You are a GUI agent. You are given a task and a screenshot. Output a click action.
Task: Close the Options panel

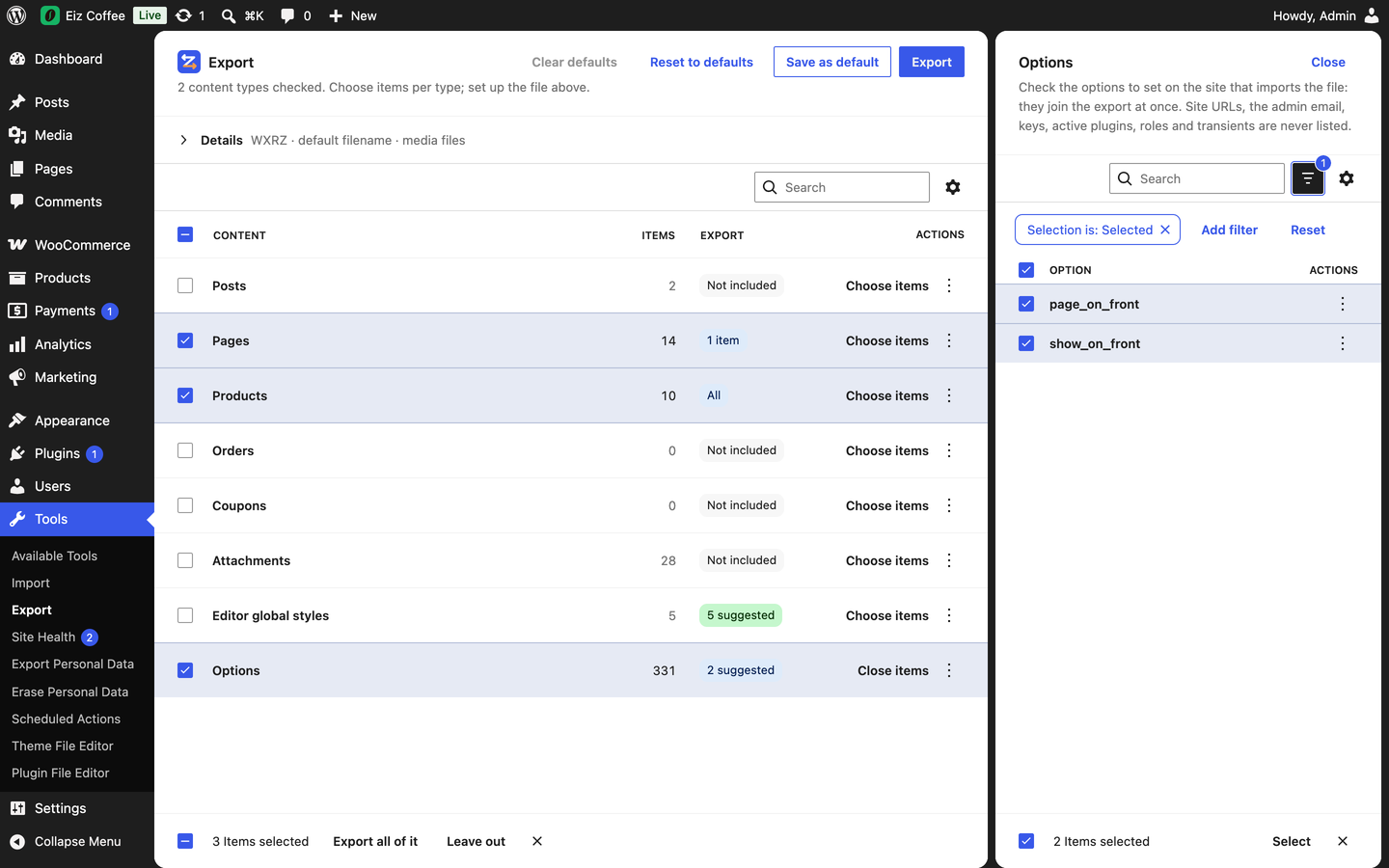(x=1328, y=62)
